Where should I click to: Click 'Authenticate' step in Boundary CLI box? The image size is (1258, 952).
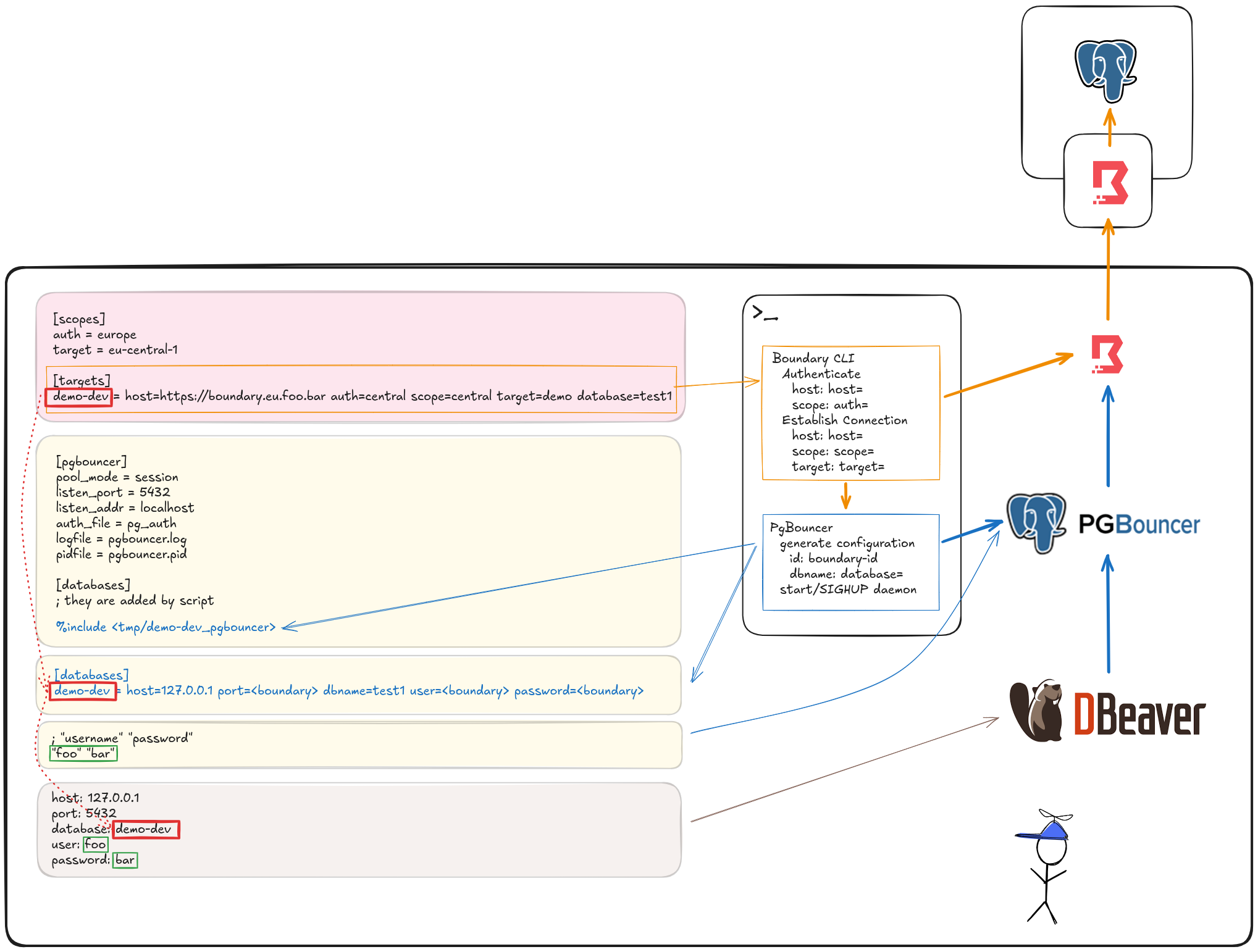(x=821, y=374)
